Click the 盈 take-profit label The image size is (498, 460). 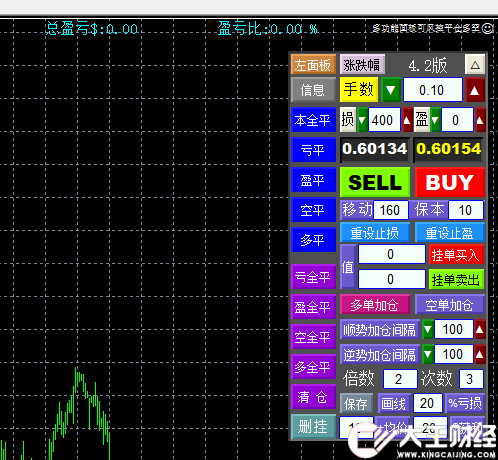pos(422,119)
